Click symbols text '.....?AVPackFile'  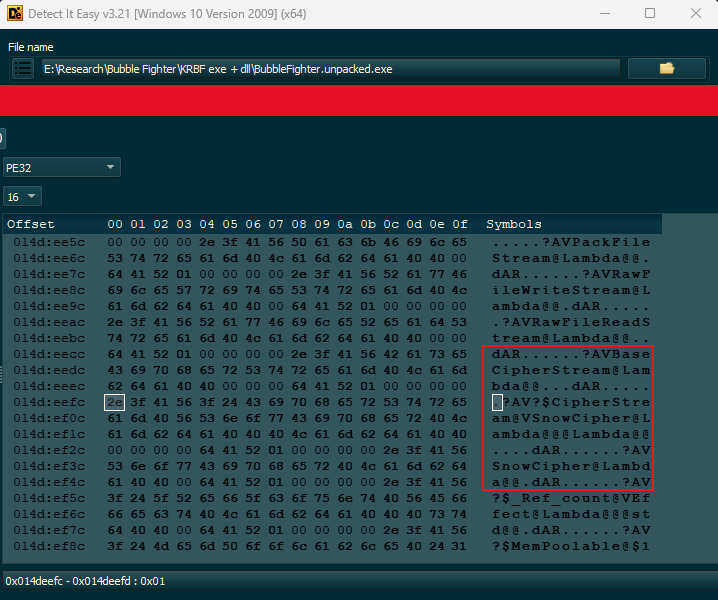coord(571,242)
